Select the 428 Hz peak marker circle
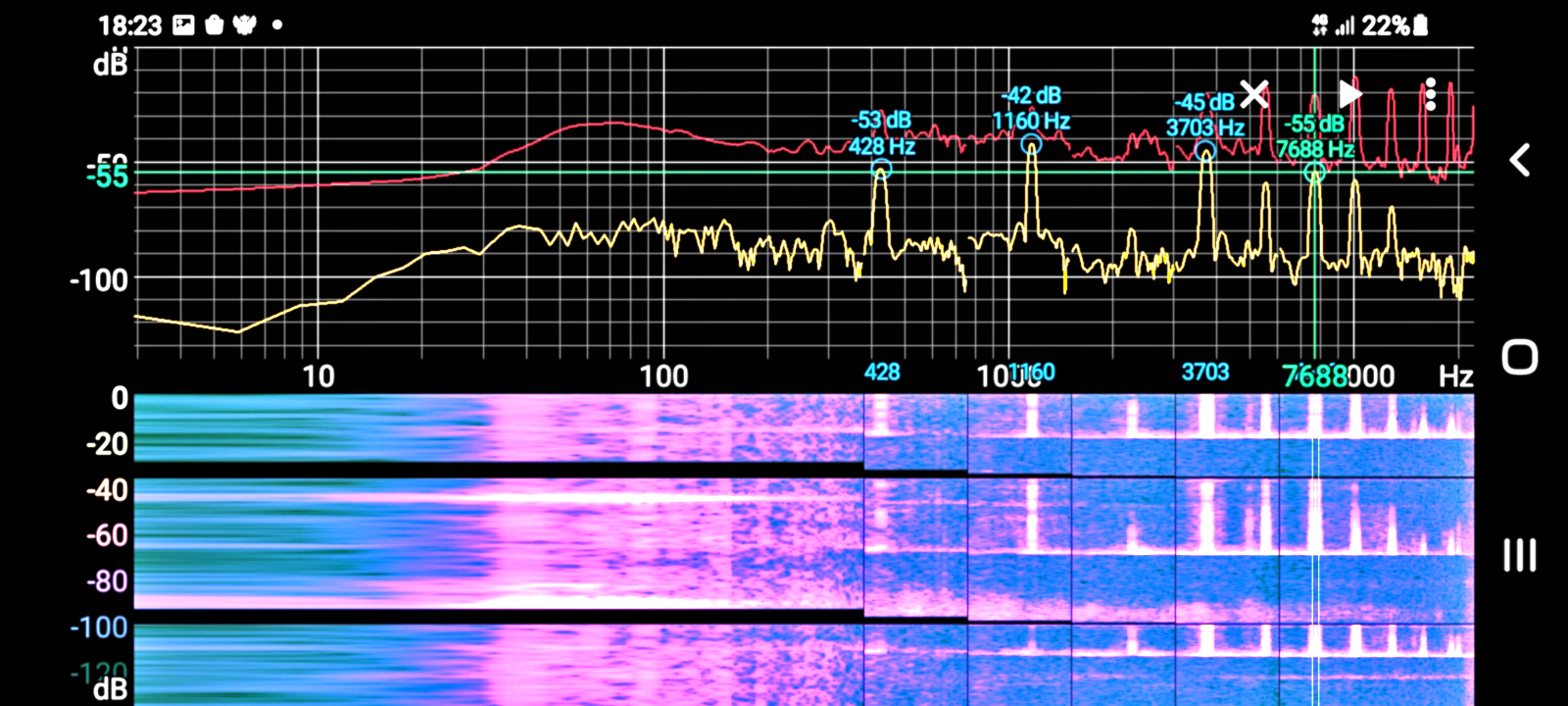The image size is (1568, 706). pyautogui.click(x=881, y=170)
